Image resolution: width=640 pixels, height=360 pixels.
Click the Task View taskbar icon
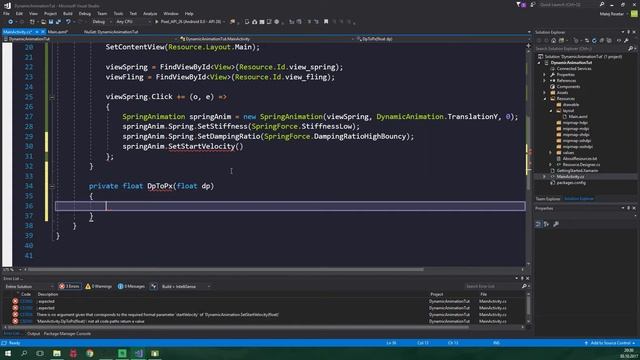(x=40, y=353)
